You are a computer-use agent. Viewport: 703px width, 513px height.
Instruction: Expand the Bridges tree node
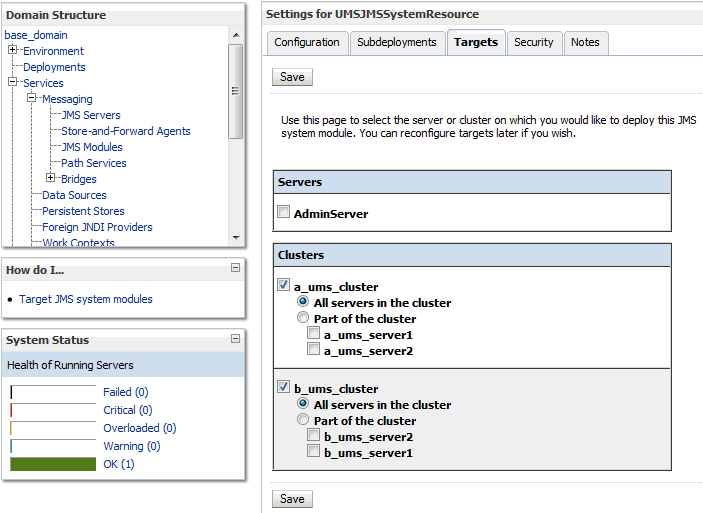coord(51,178)
